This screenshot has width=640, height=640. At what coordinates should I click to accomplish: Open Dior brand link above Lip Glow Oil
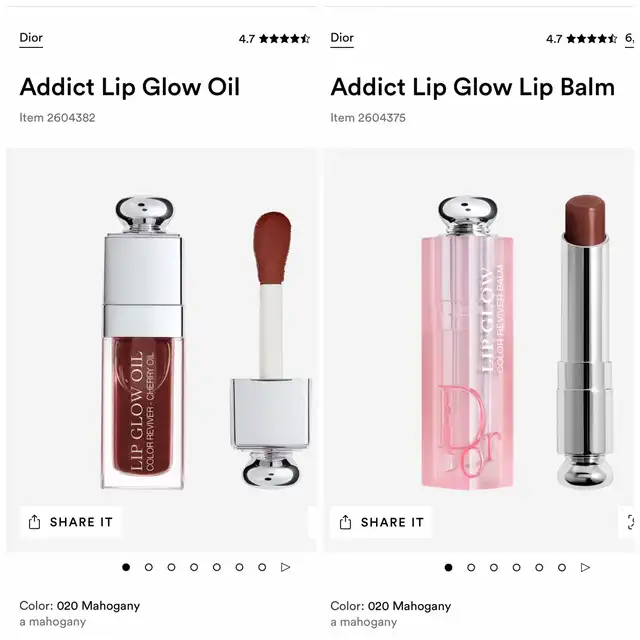[x=31, y=38]
